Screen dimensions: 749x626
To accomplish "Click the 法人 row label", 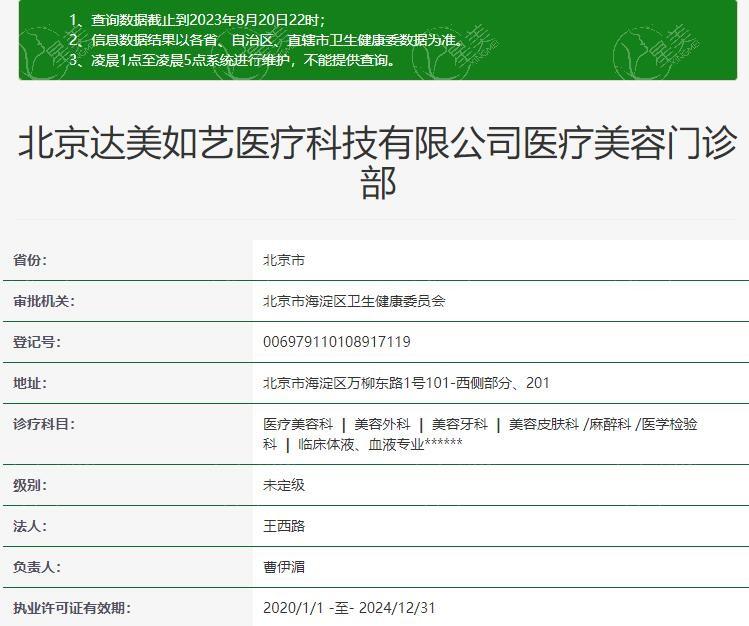I will (30, 526).
